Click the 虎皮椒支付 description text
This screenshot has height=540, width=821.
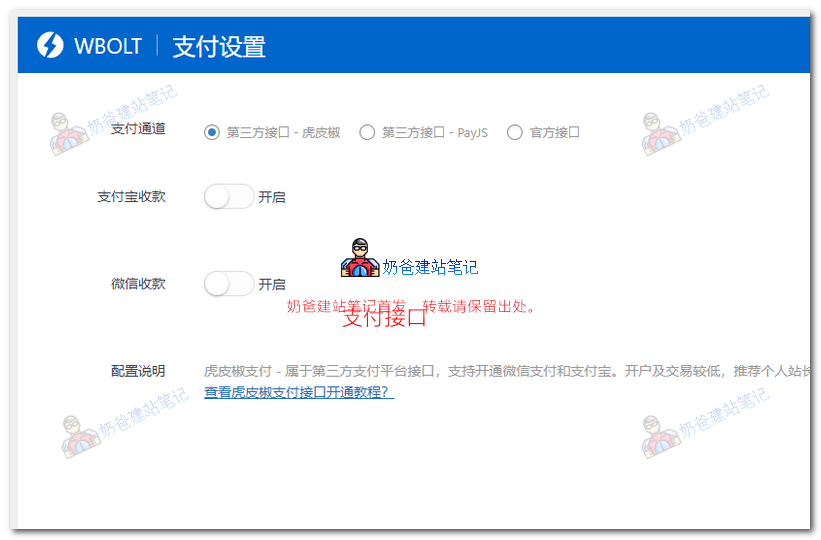507,371
